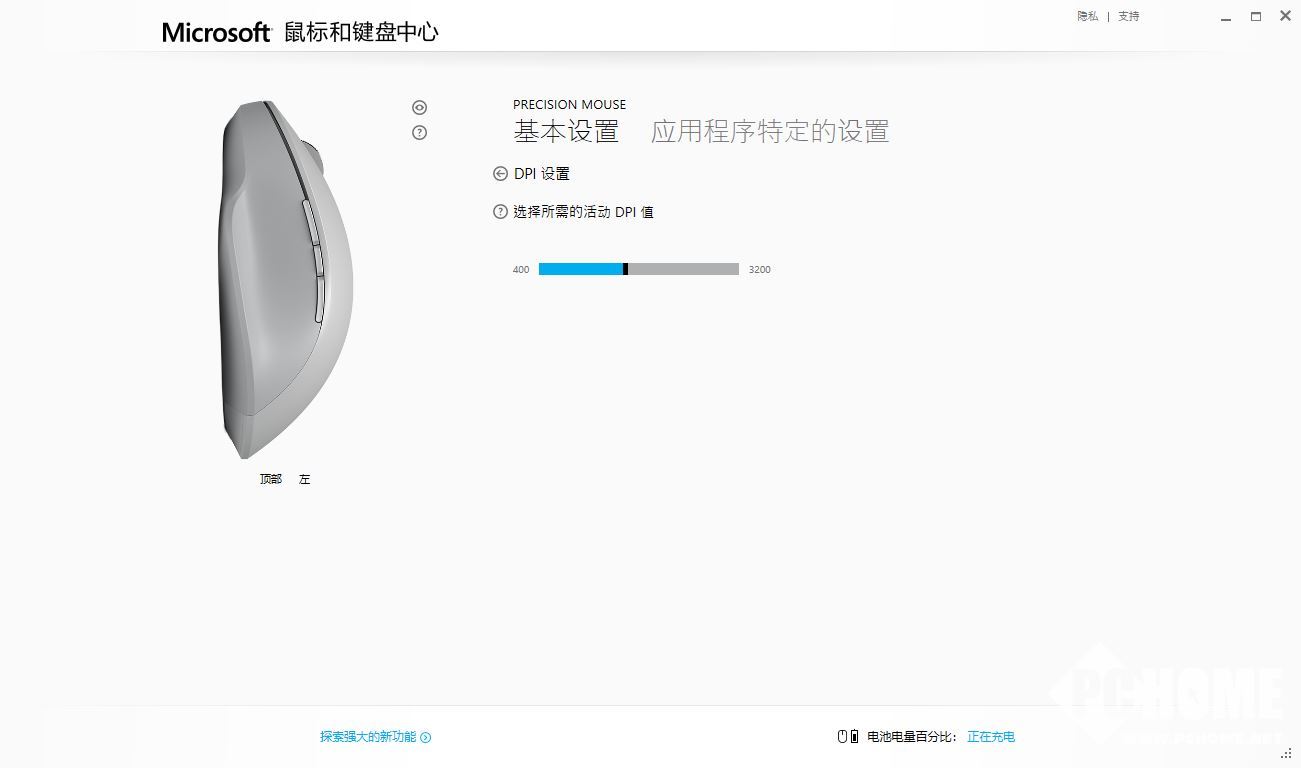The width and height of the screenshot is (1301, 768).
Task: Maximize the Mouse and Keyboard Center window
Action: click(x=1256, y=16)
